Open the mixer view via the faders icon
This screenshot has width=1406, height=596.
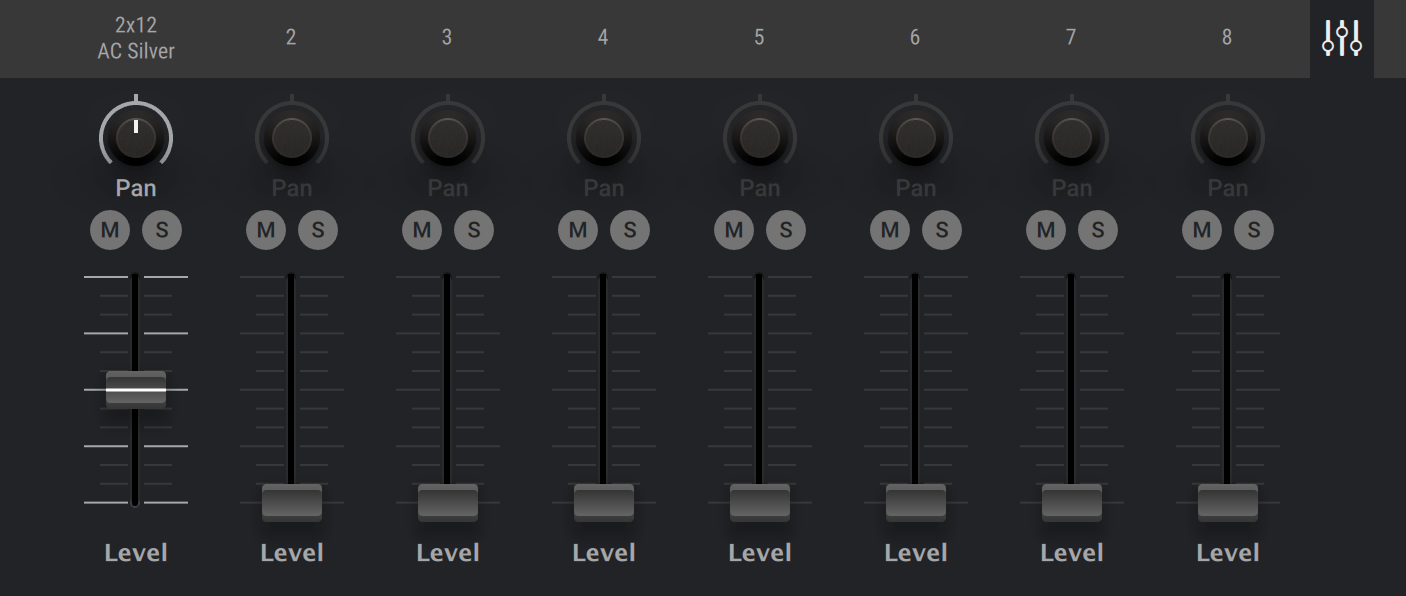[x=1341, y=39]
